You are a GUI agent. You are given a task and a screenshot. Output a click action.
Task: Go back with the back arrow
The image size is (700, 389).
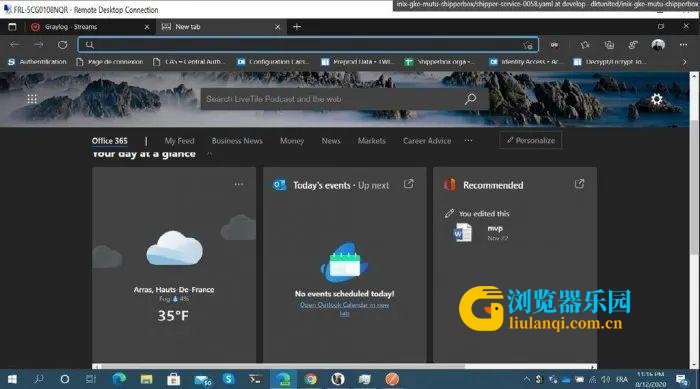tap(14, 45)
